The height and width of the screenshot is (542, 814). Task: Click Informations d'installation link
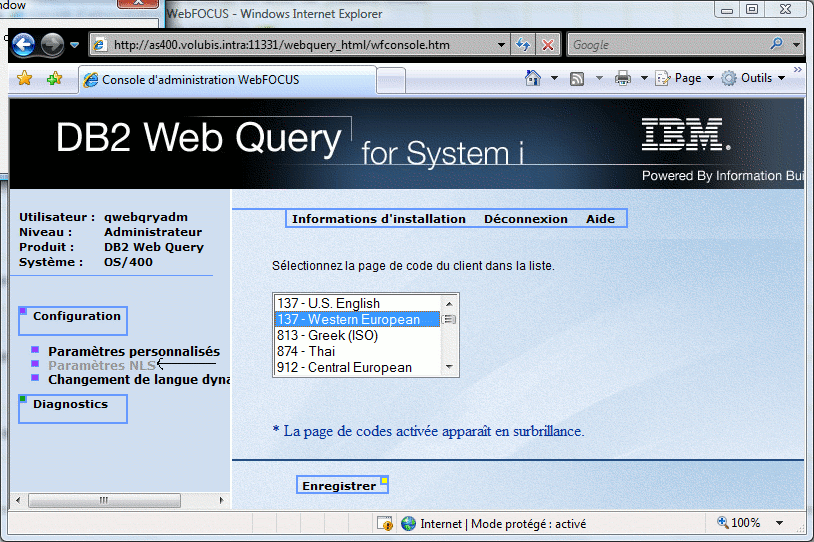pyautogui.click(x=378, y=219)
